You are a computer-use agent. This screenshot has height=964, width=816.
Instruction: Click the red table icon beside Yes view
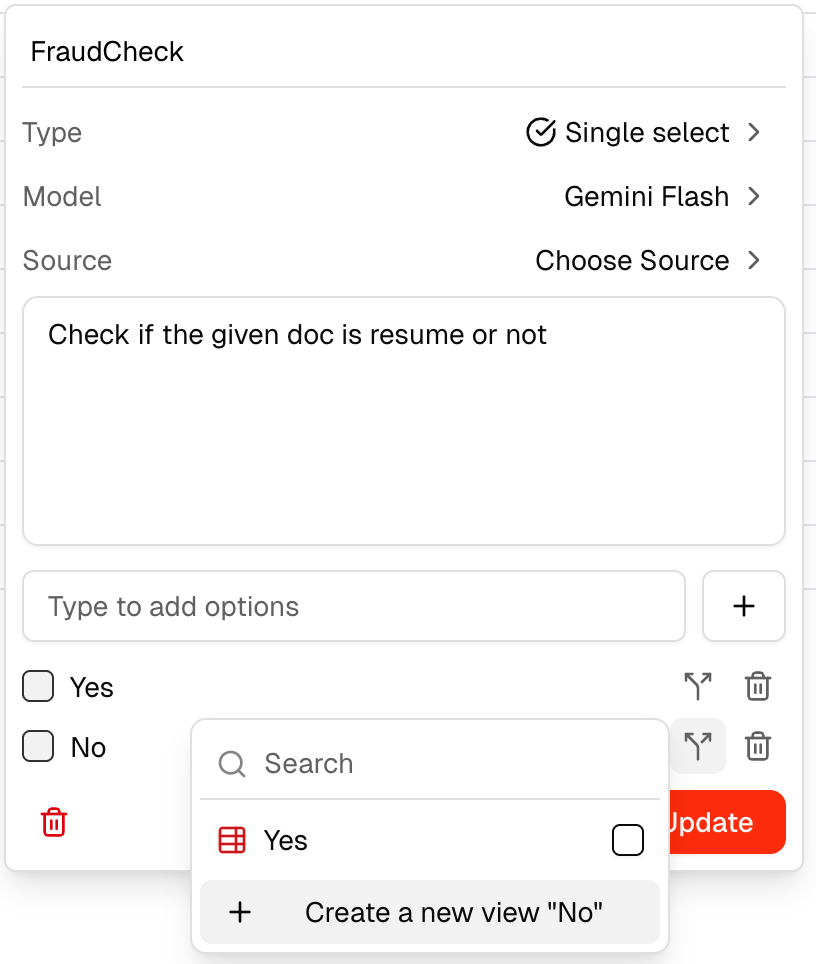[x=232, y=841]
